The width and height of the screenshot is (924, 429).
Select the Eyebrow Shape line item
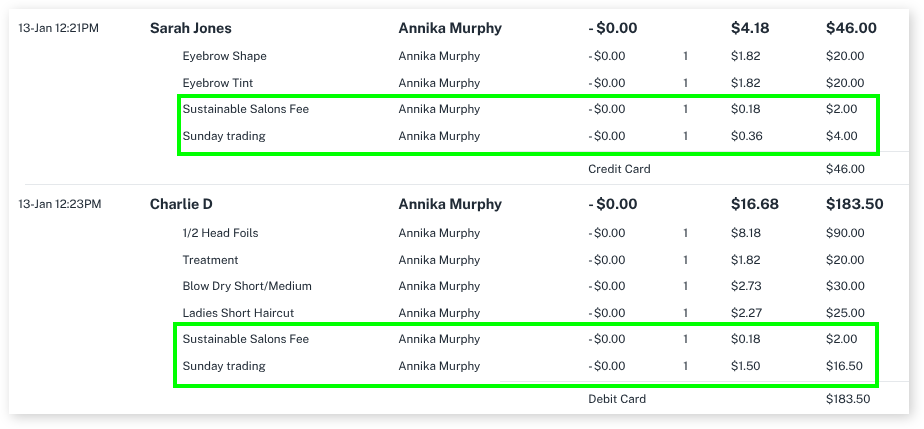[x=224, y=56]
